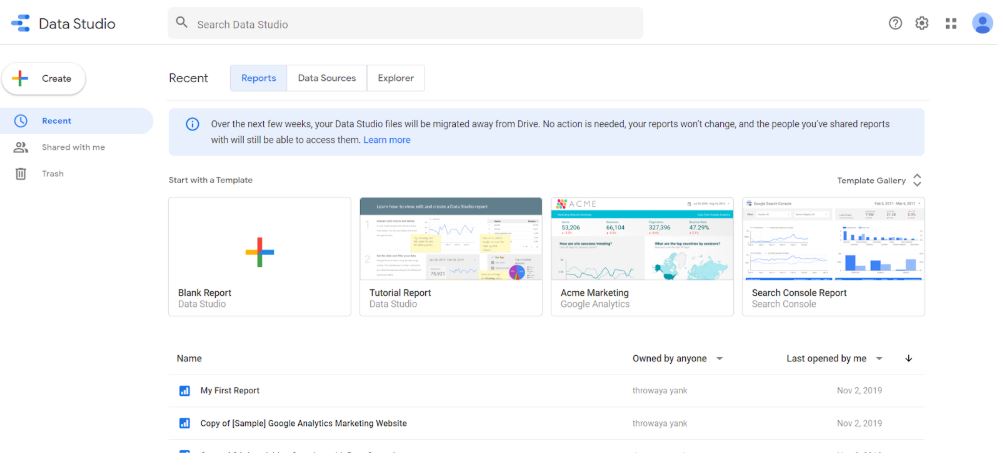Follow the Learn more link
This screenshot has height=473, width=1003.
tap(387, 140)
